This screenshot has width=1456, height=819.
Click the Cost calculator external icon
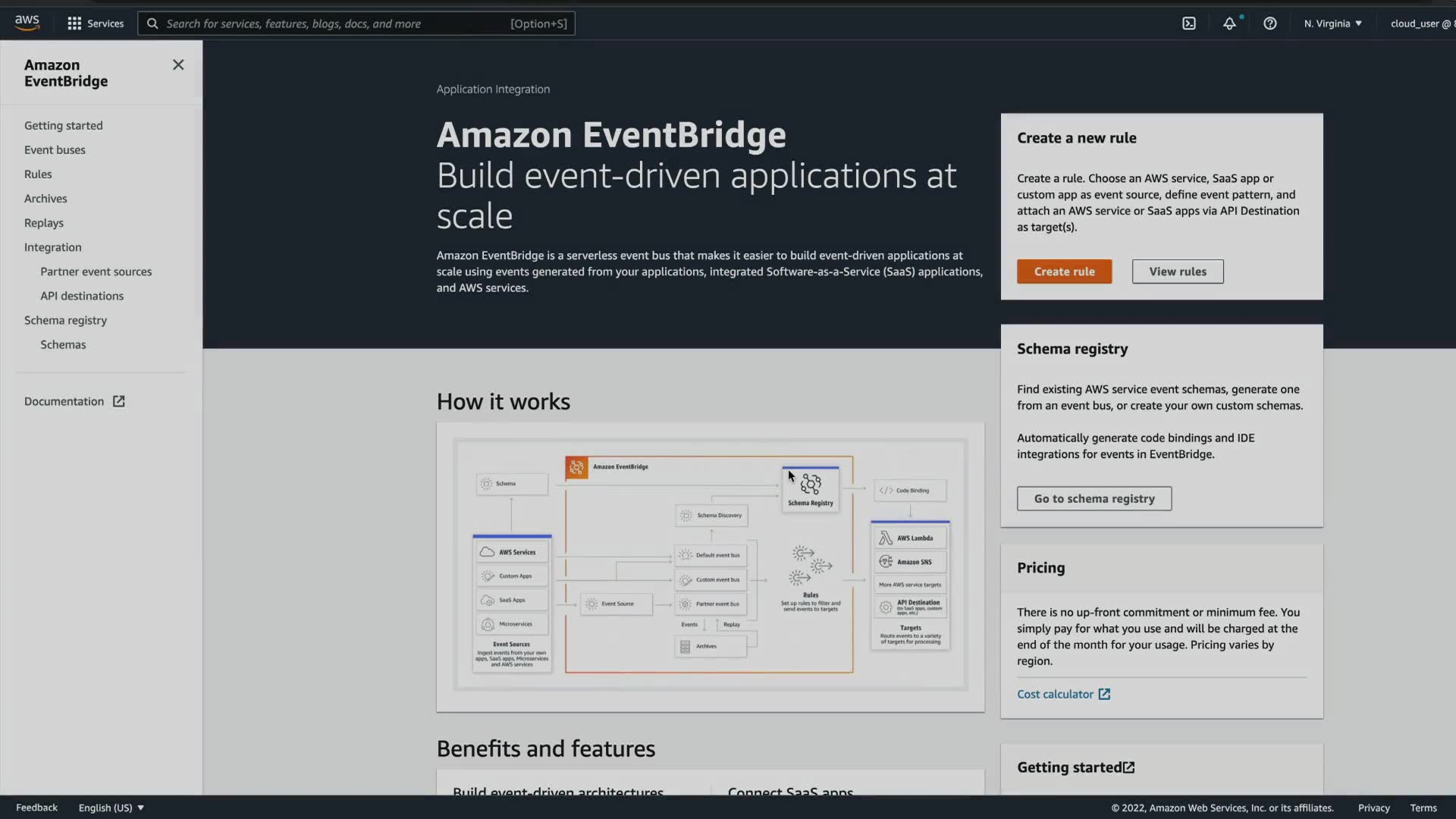click(x=1104, y=694)
